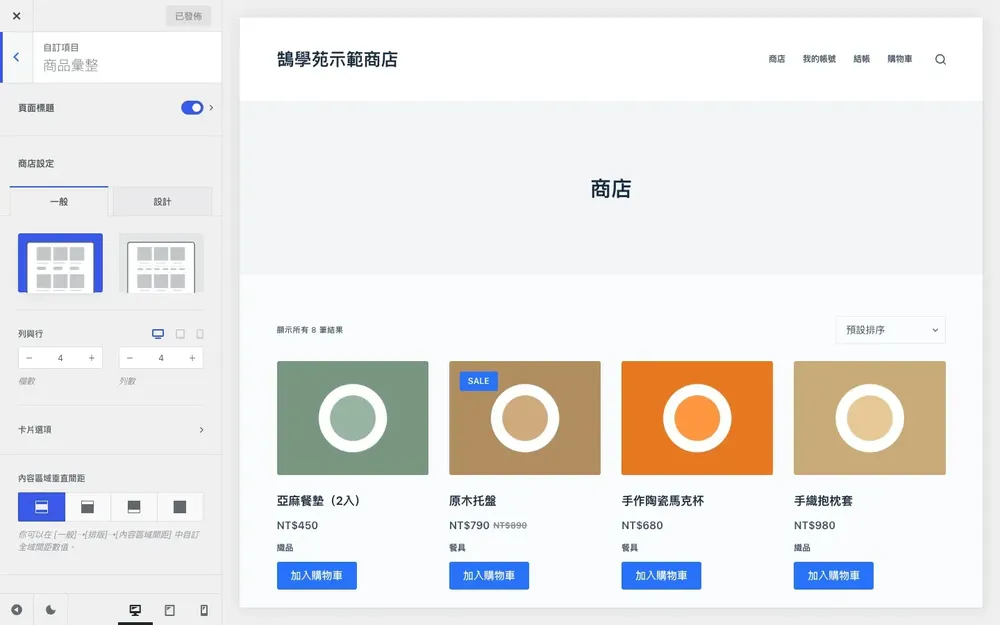
Task: Select the second layout thumbnail with dividers
Action: (161, 263)
